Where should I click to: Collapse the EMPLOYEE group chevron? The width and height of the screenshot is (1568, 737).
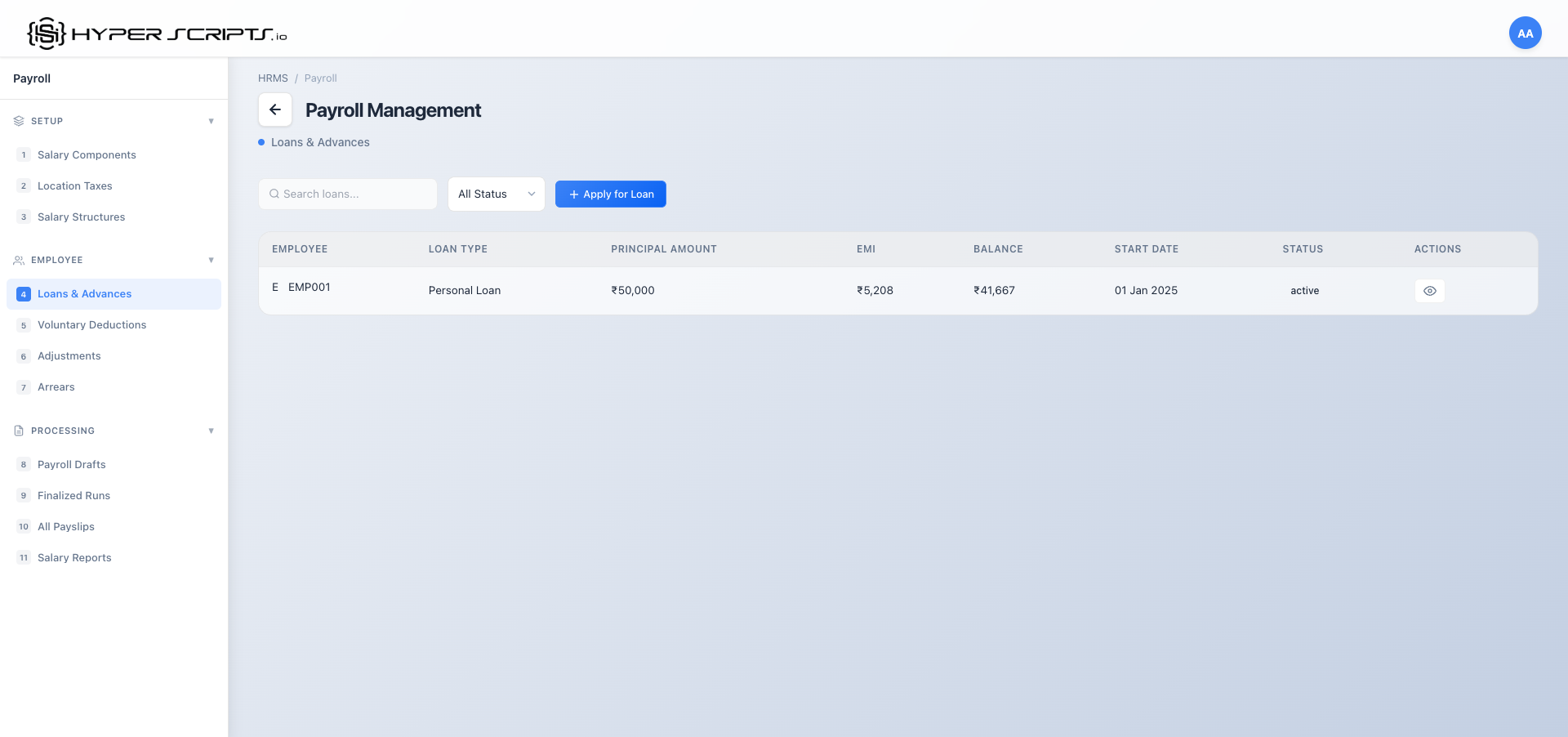tap(212, 260)
